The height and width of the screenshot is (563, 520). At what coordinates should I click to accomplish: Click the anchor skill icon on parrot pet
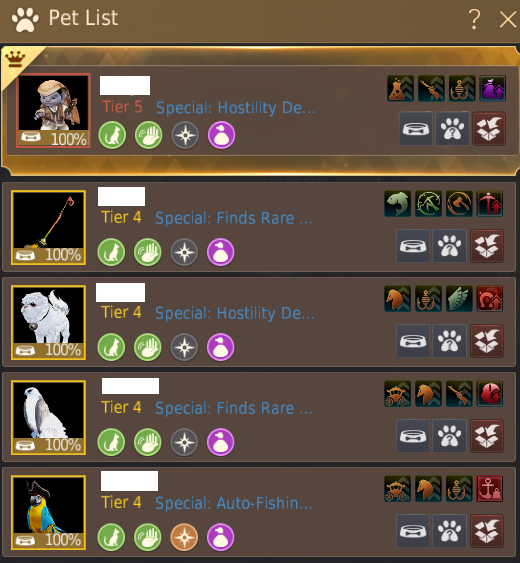[x=489, y=489]
